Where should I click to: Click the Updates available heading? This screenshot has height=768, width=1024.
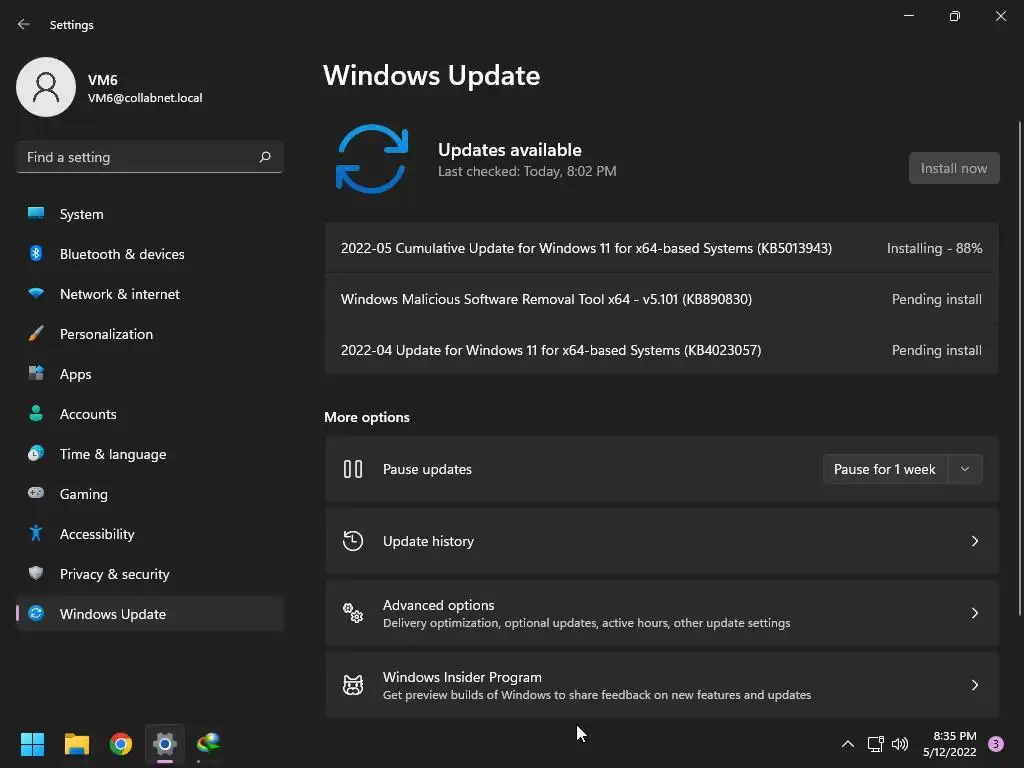509,150
